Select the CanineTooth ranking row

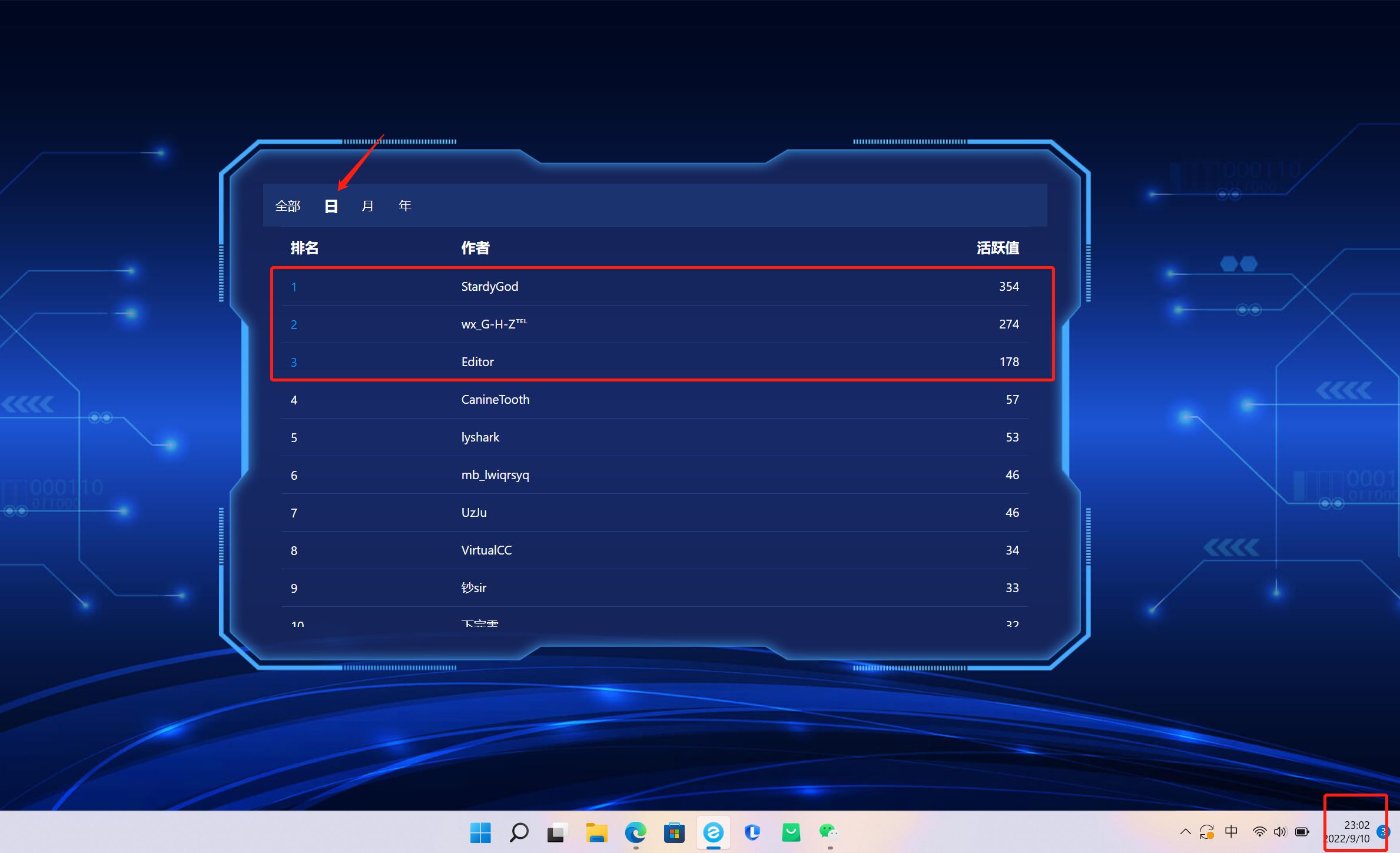[x=495, y=400]
